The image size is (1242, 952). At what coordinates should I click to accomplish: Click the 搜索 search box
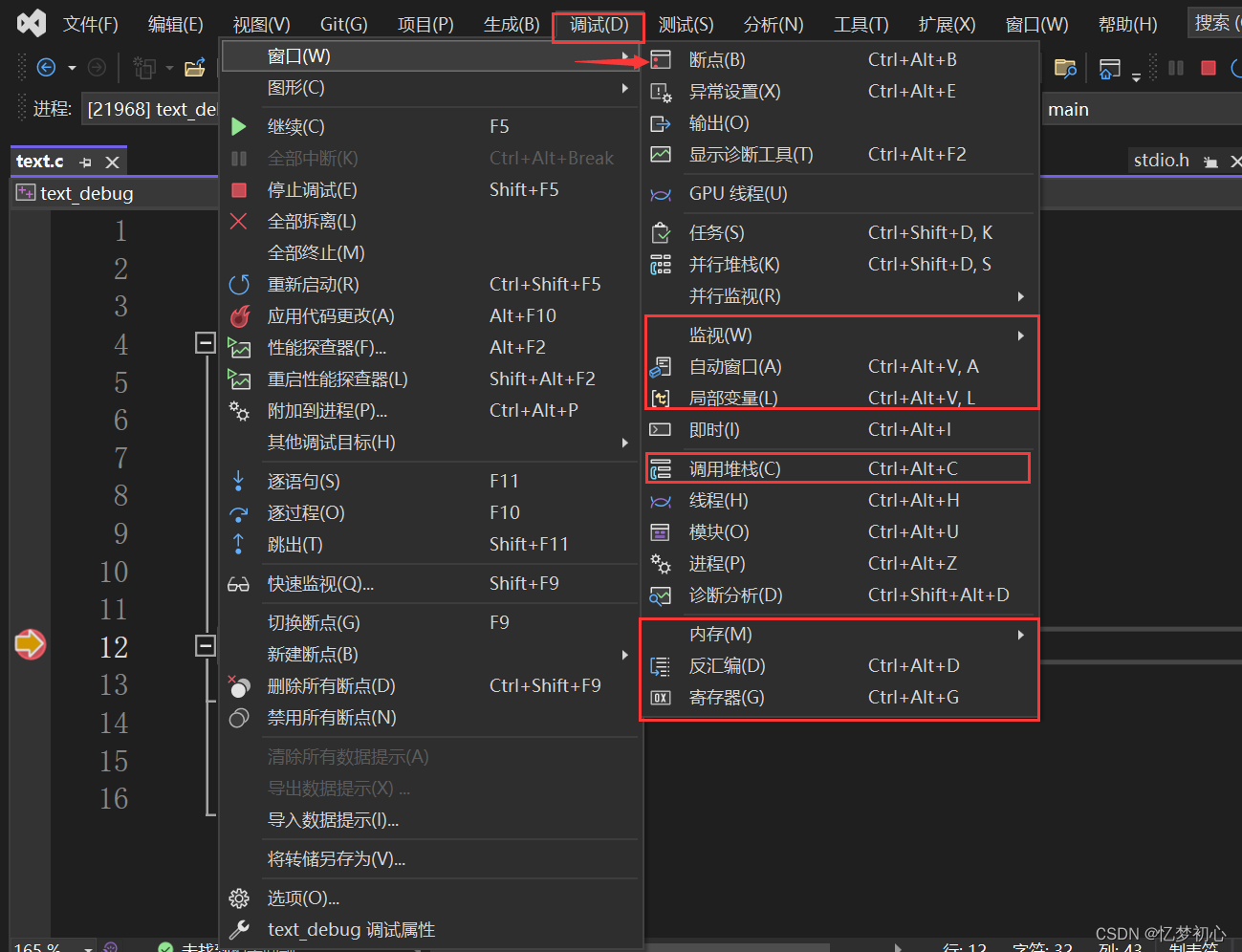[1212, 23]
